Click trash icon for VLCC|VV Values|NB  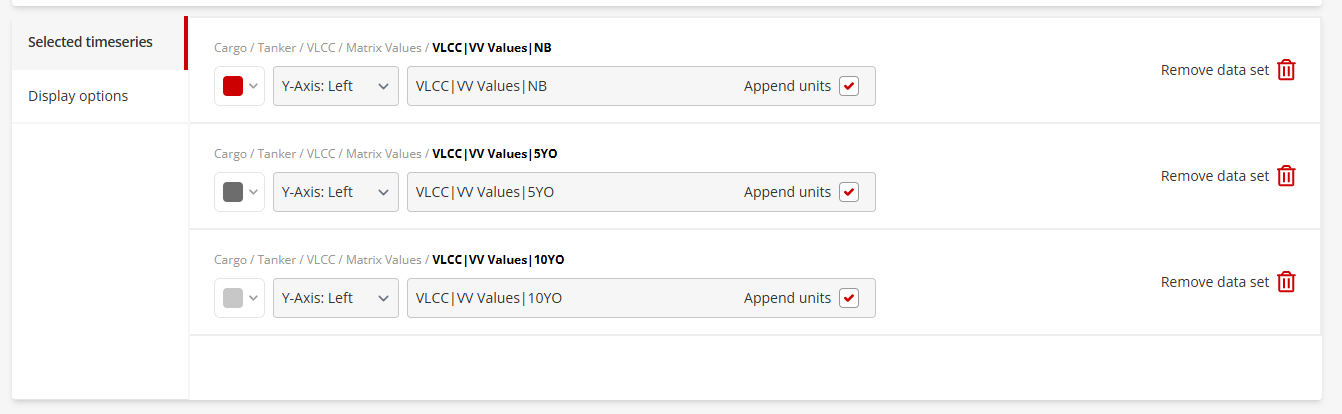(1286, 70)
